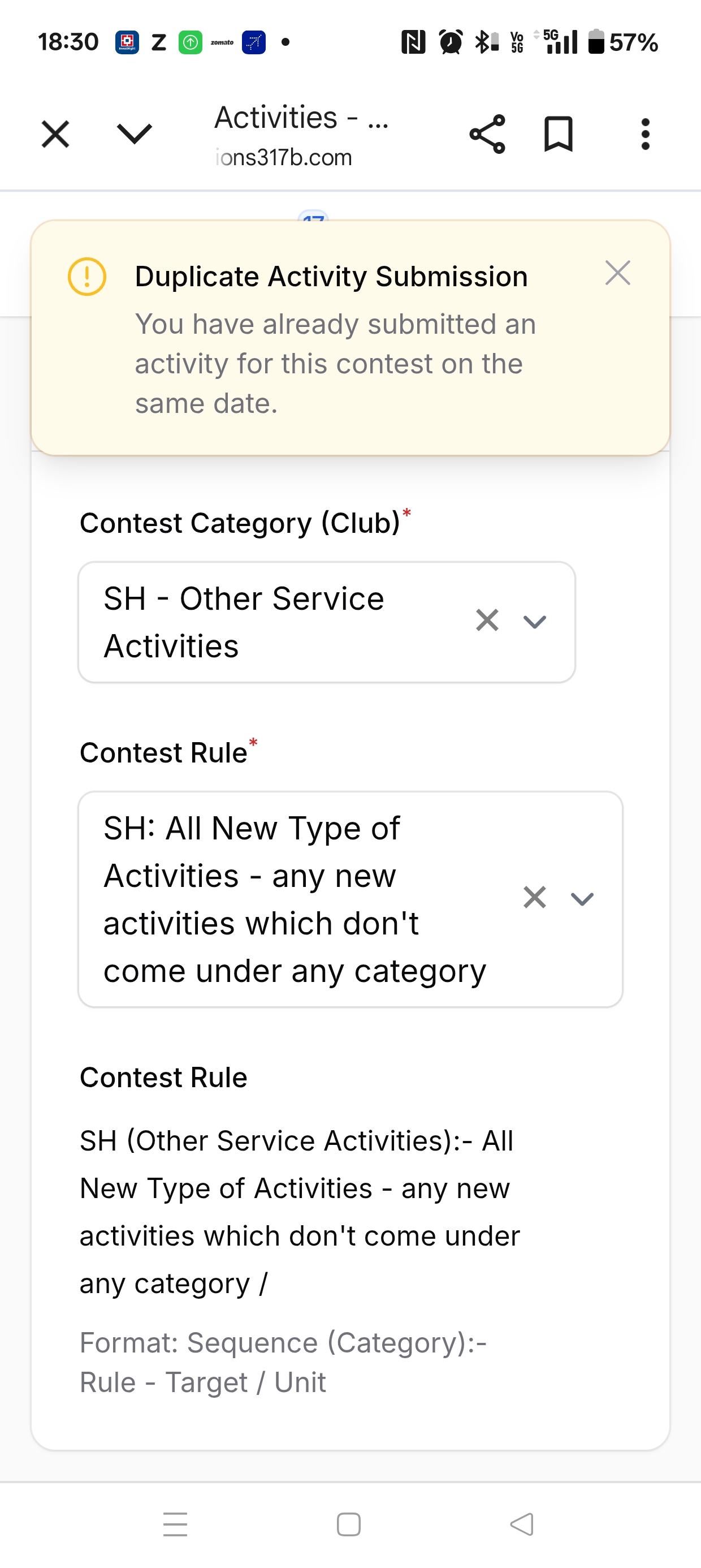Tap the alarm clock status icon
The width and height of the screenshot is (701, 1568).
point(451,42)
